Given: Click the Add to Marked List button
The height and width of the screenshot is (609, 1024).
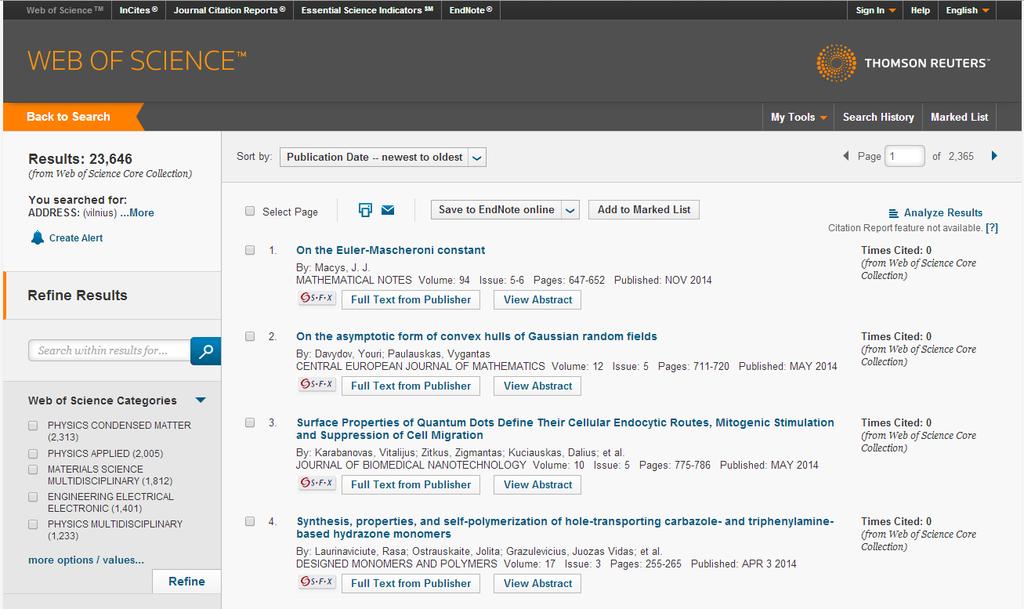Looking at the screenshot, I should pyautogui.click(x=644, y=210).
